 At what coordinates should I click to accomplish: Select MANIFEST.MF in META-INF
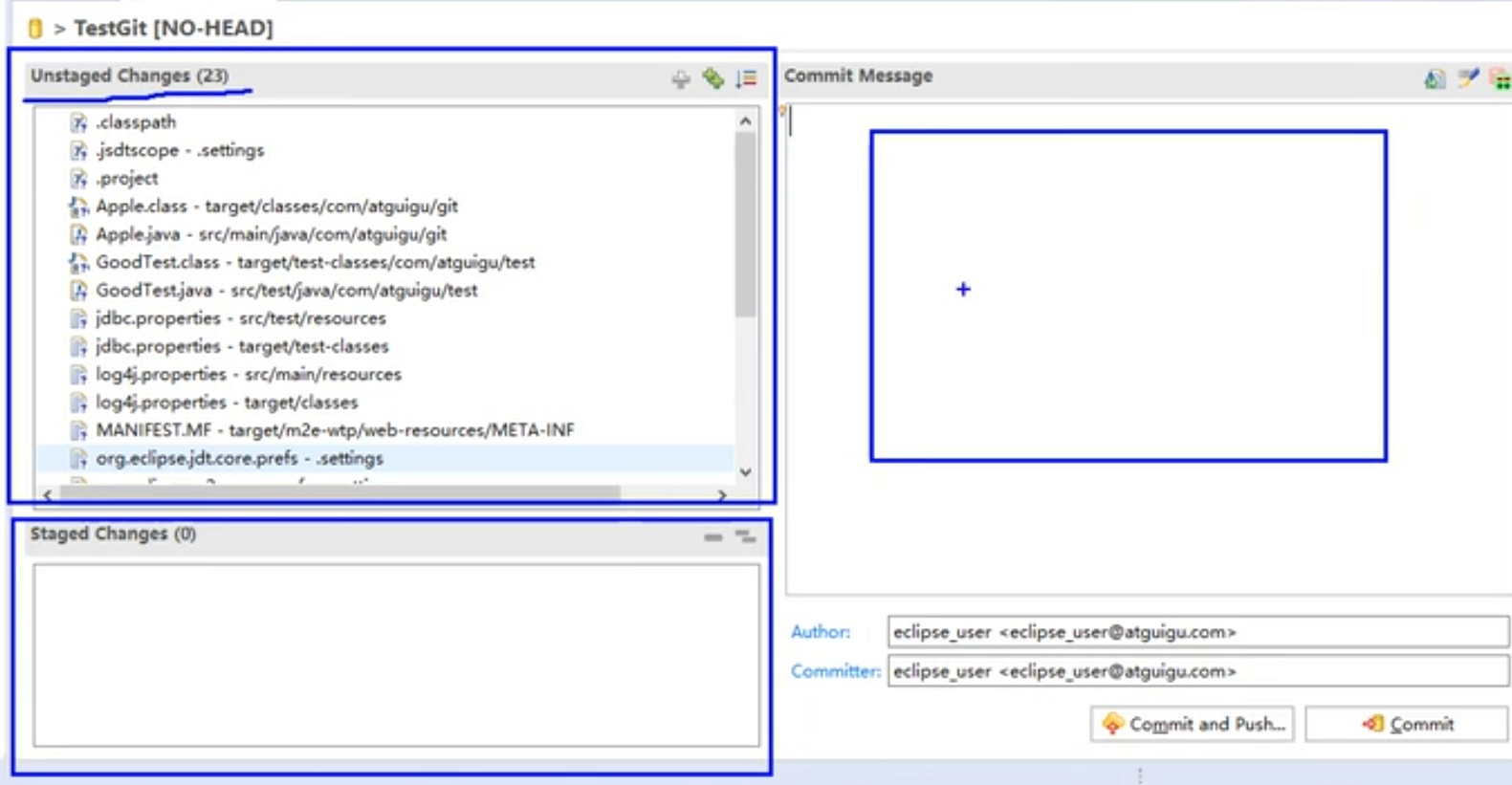tap(335, 430)
